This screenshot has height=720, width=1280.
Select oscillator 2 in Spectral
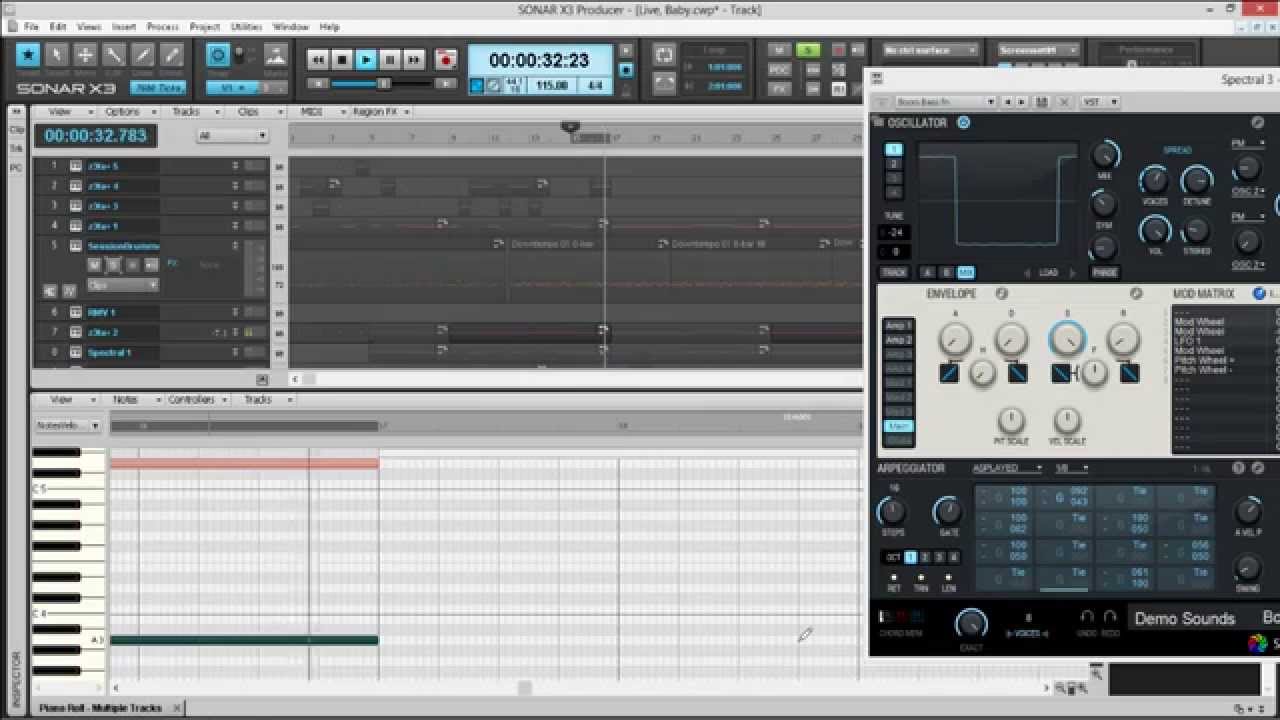click(894, 164)
